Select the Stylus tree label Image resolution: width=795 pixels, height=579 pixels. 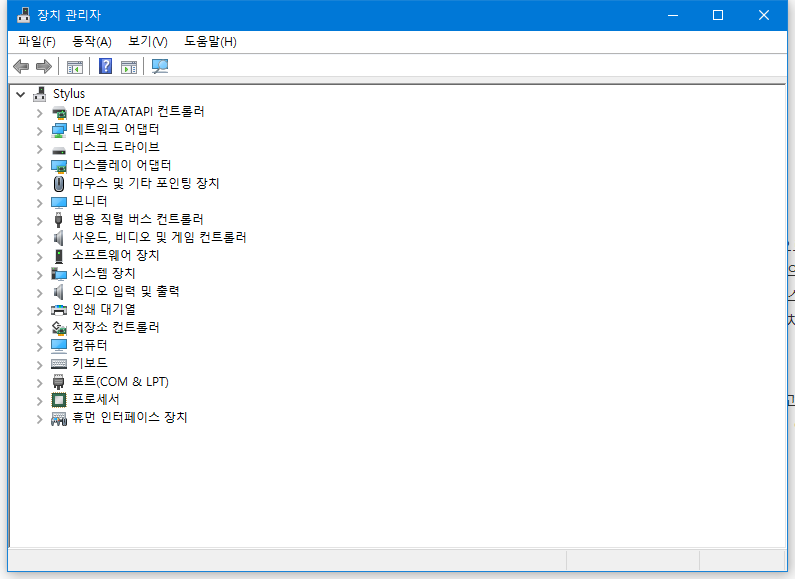(69, 94)
